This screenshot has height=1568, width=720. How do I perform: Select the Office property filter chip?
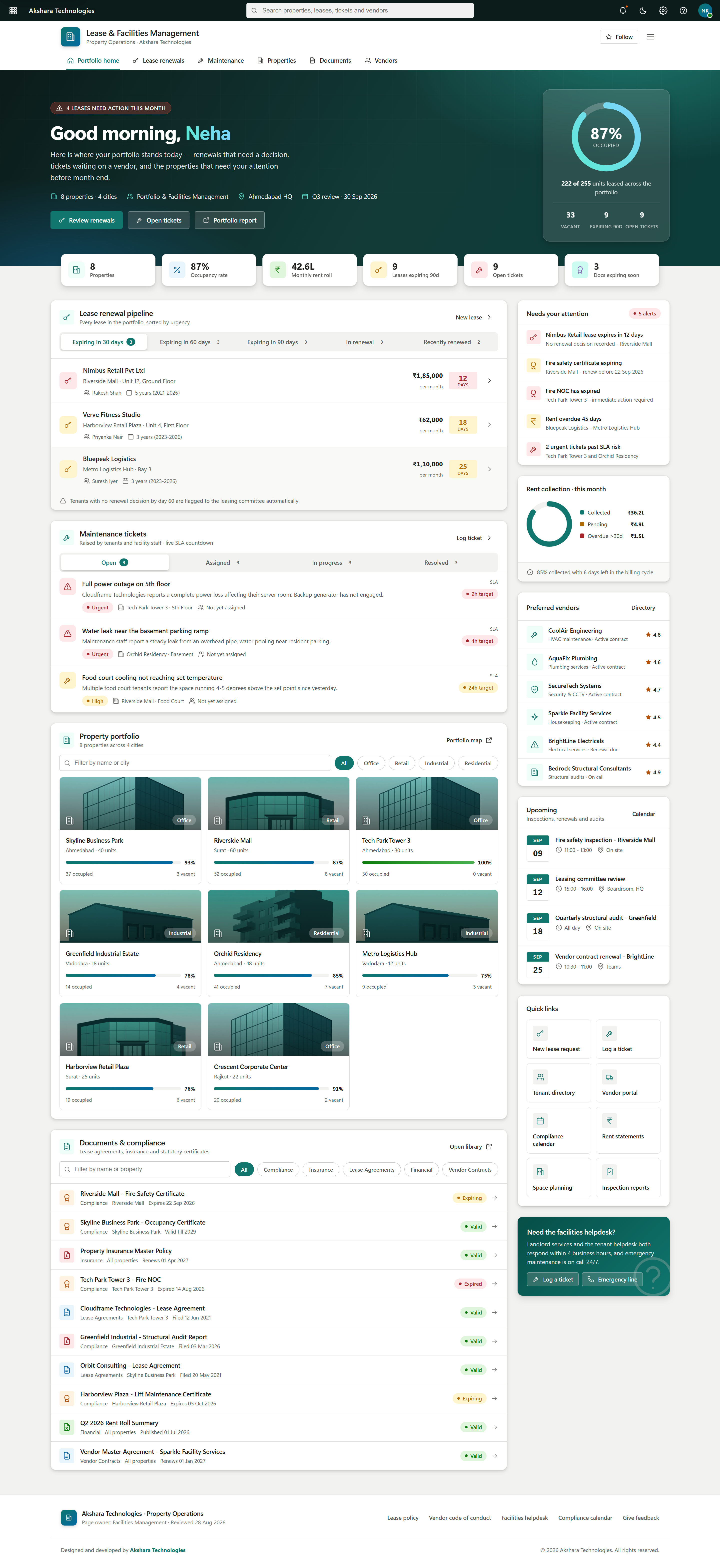pyautogui.click(x=371, y=763)
